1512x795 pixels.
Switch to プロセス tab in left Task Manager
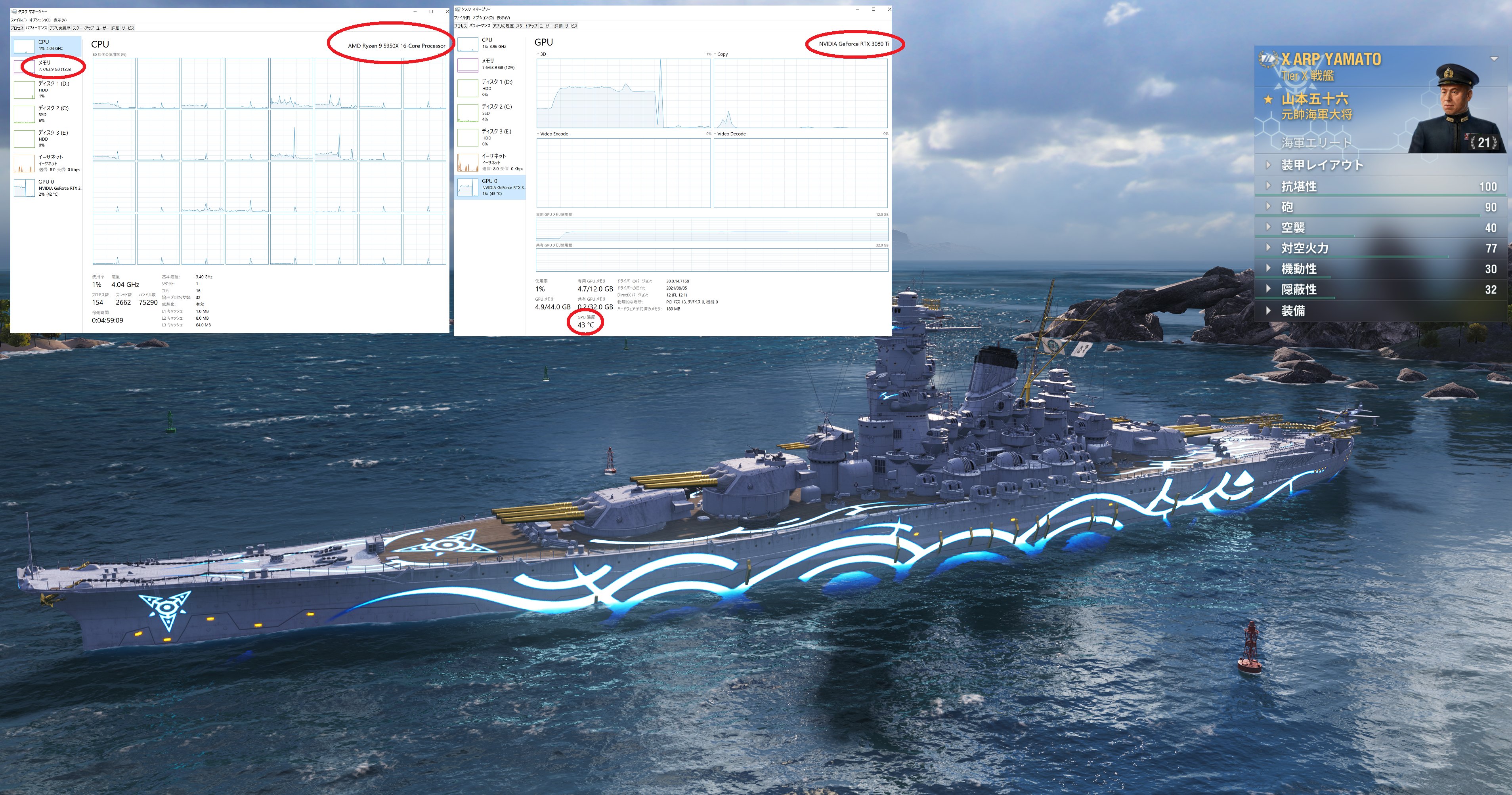click(16, 28)
